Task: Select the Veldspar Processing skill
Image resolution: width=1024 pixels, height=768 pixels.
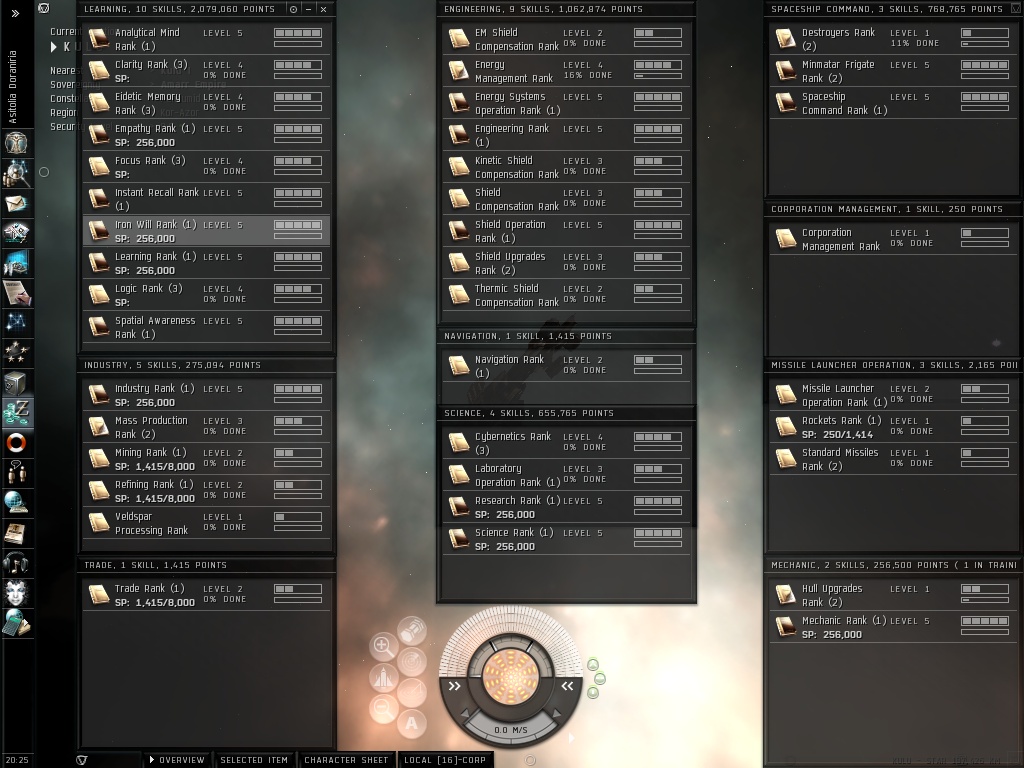Action: click(x=206, y=523)
